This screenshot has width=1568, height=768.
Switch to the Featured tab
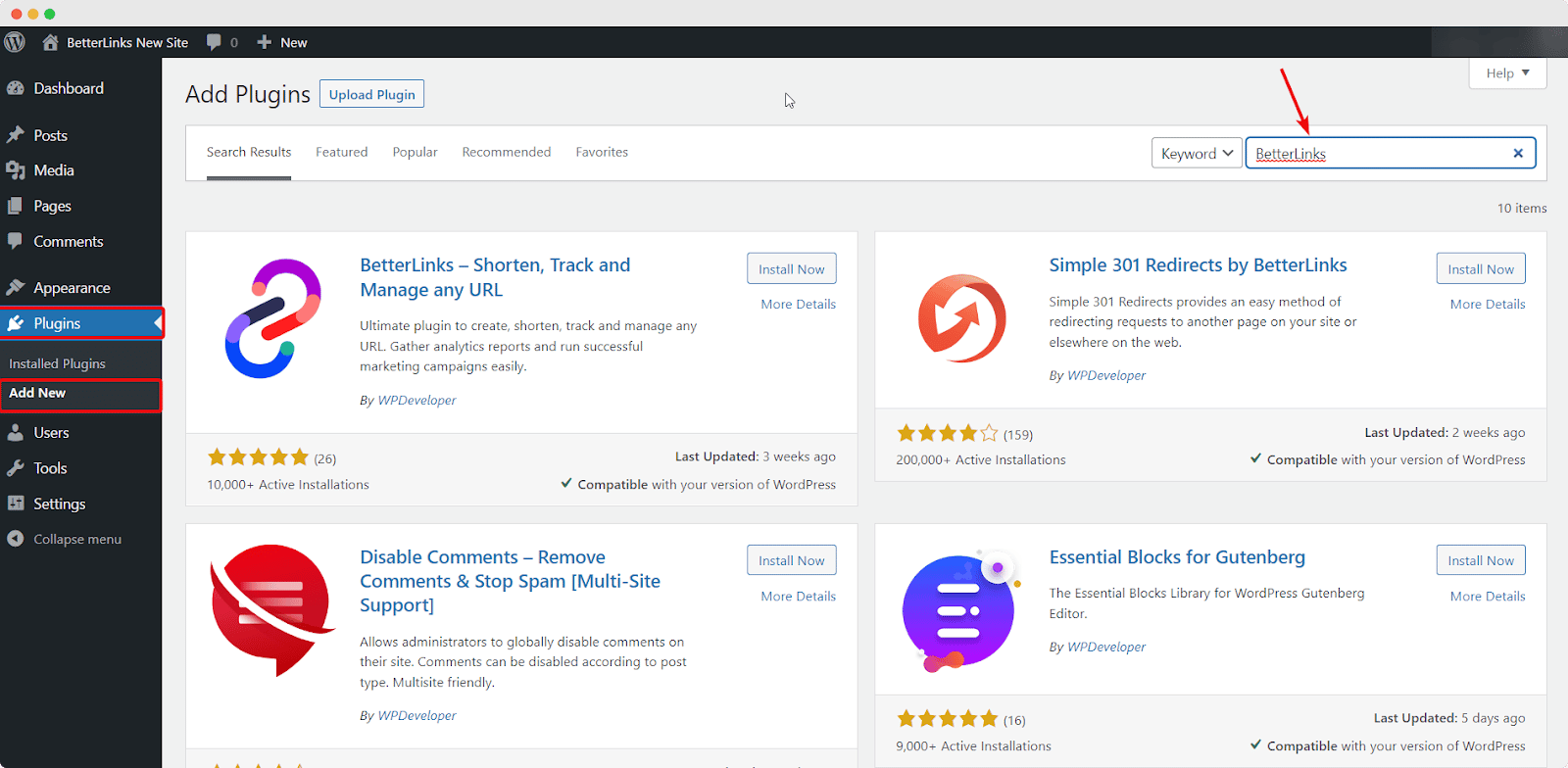(x=342, y=152)
